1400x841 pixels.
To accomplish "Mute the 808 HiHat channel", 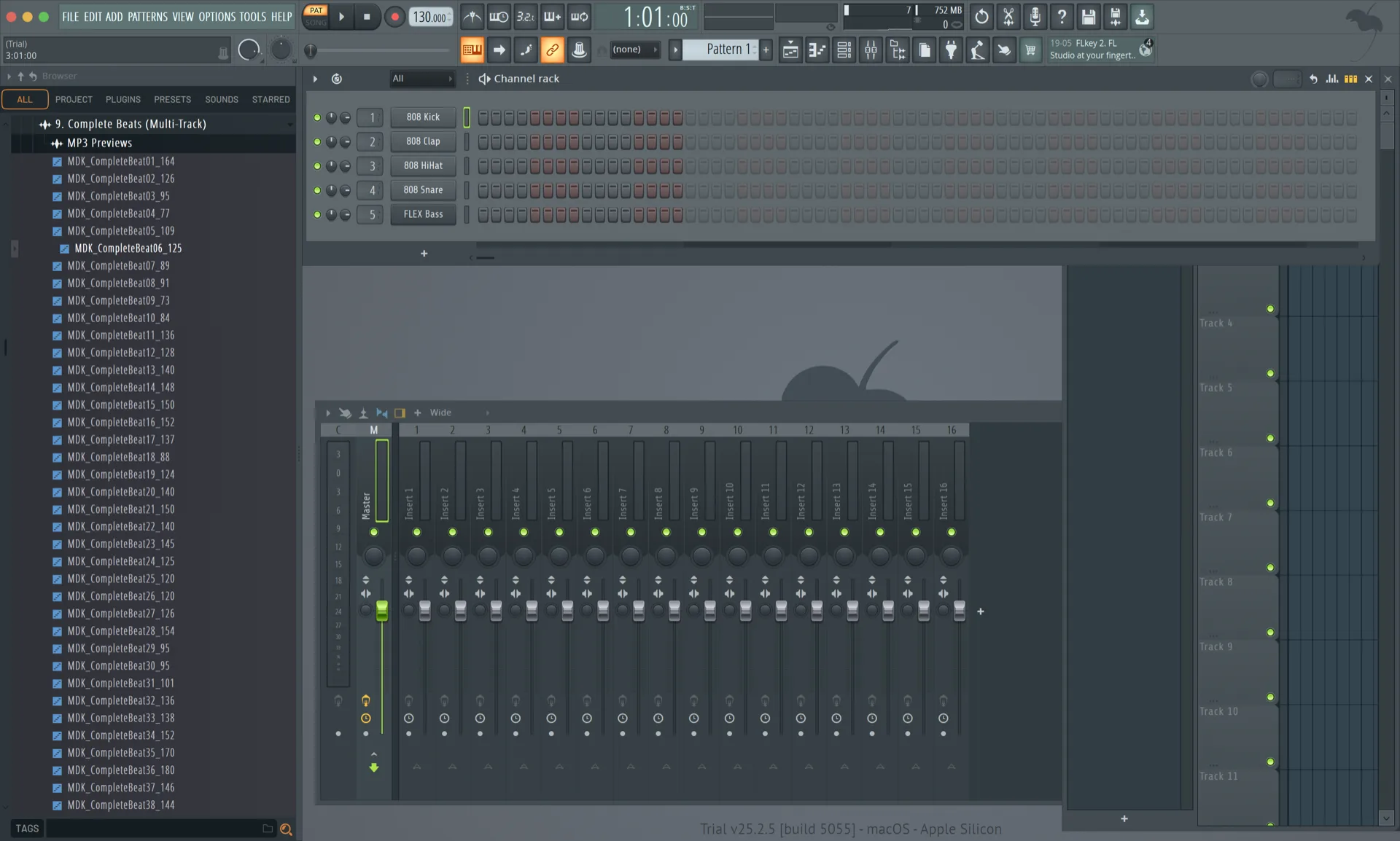I will [317, 166].
